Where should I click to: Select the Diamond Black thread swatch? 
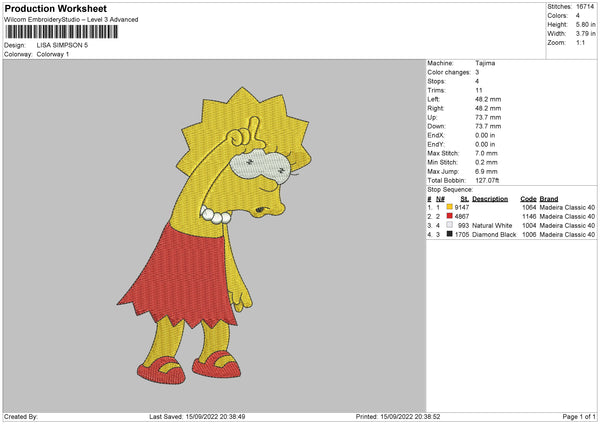point(449,234)
